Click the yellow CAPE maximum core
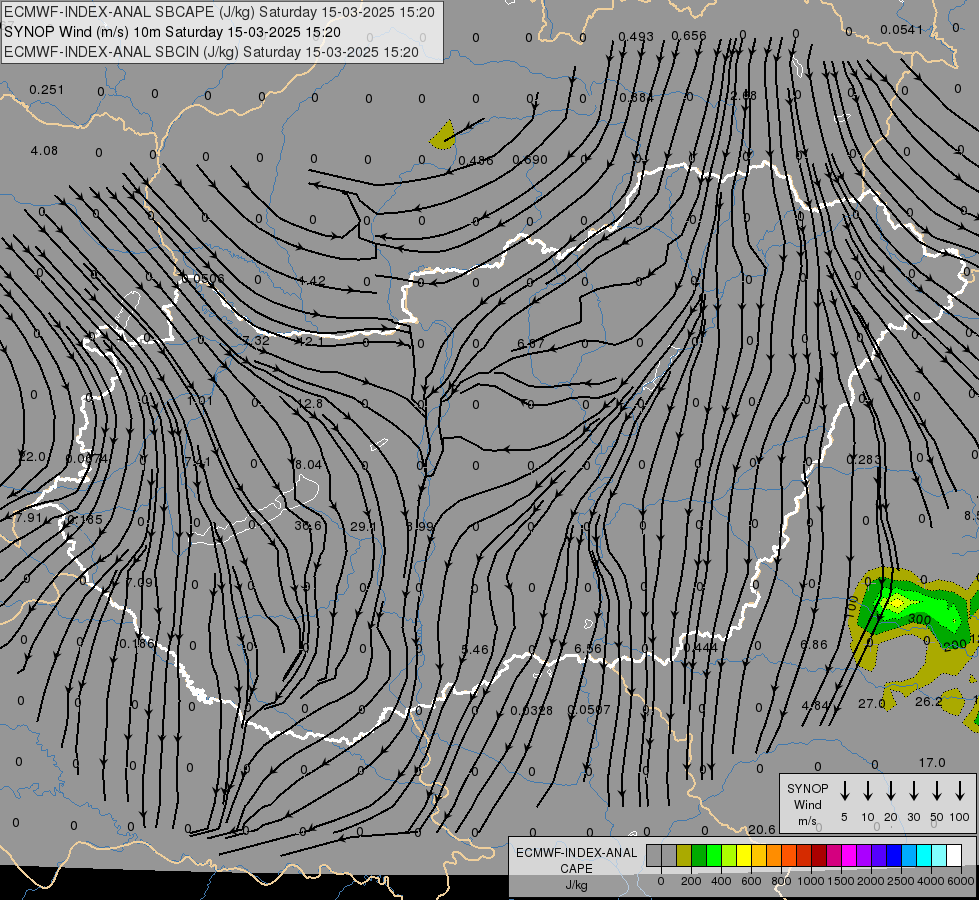The image size is (979, 900). (x=897, y=603)
